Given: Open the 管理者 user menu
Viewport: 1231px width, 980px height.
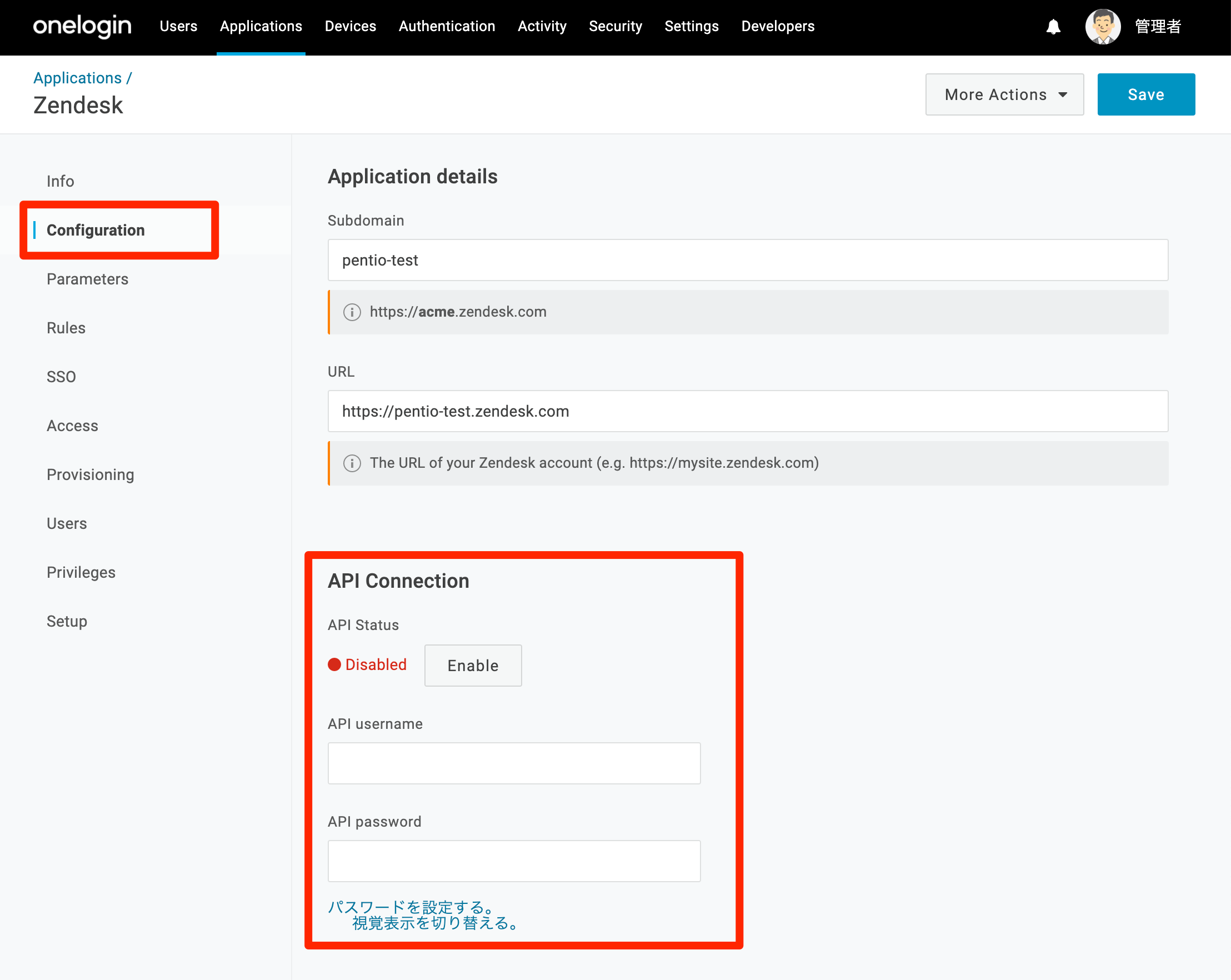Looking at the screenshot, I should click(x=1157, y=27).
